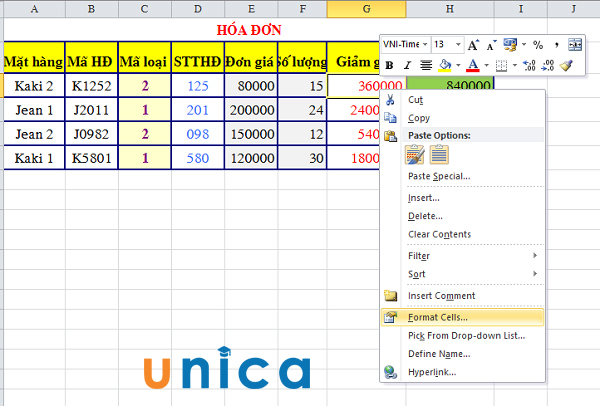Choose the paste formatting clipboard icon
The image size is (600, 406).
pyautogui.click(x=438, y=154)
